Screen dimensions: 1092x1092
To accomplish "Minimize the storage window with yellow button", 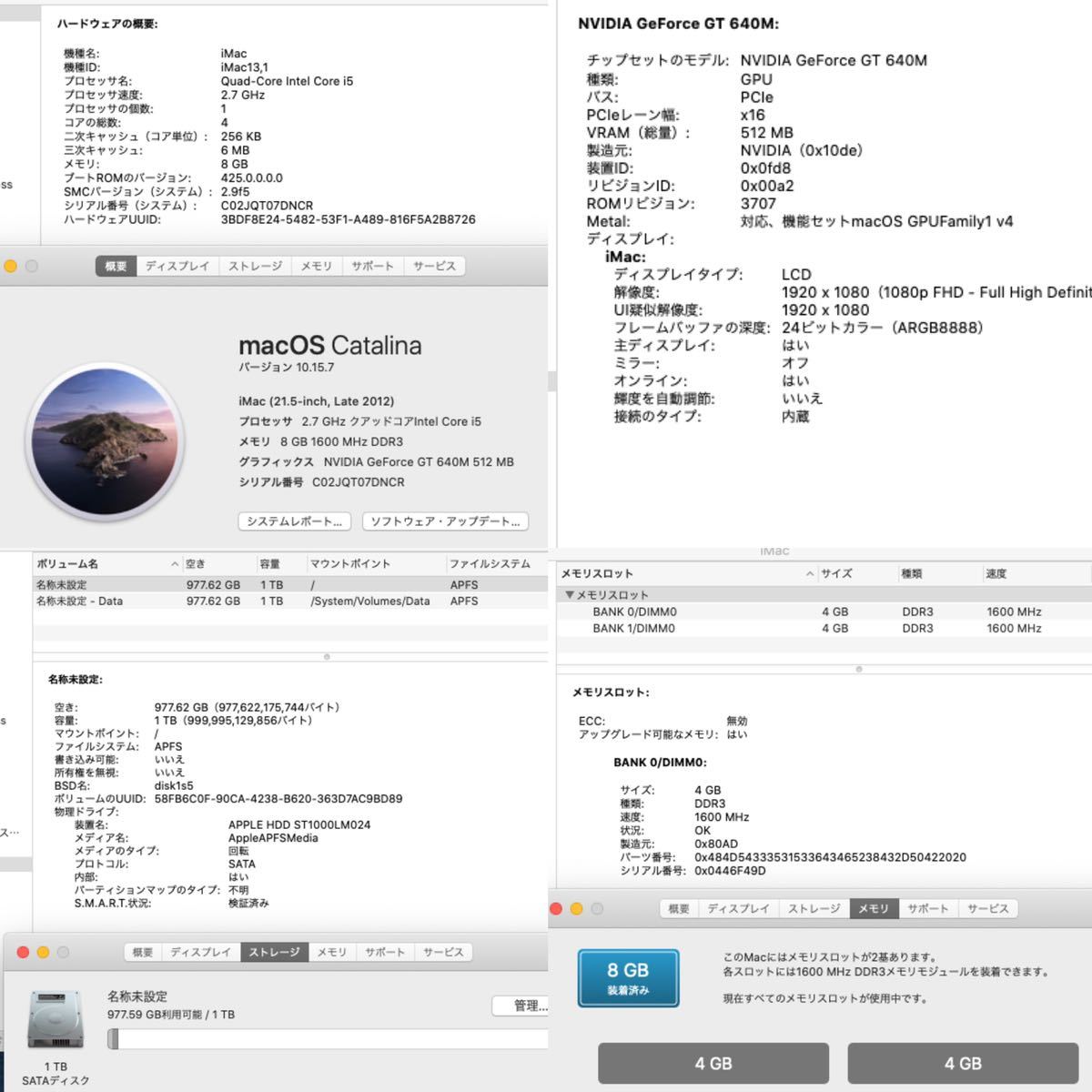I will pos(43,952).
